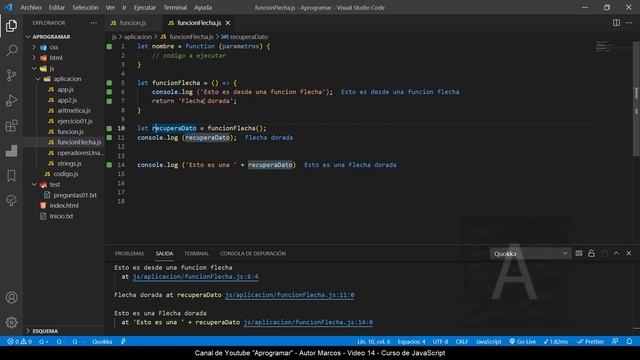The height and width of the screenshot is (360, 640).
Task: Show errors and warnings count
Action: pyautogui.click(x=20, y=342)
